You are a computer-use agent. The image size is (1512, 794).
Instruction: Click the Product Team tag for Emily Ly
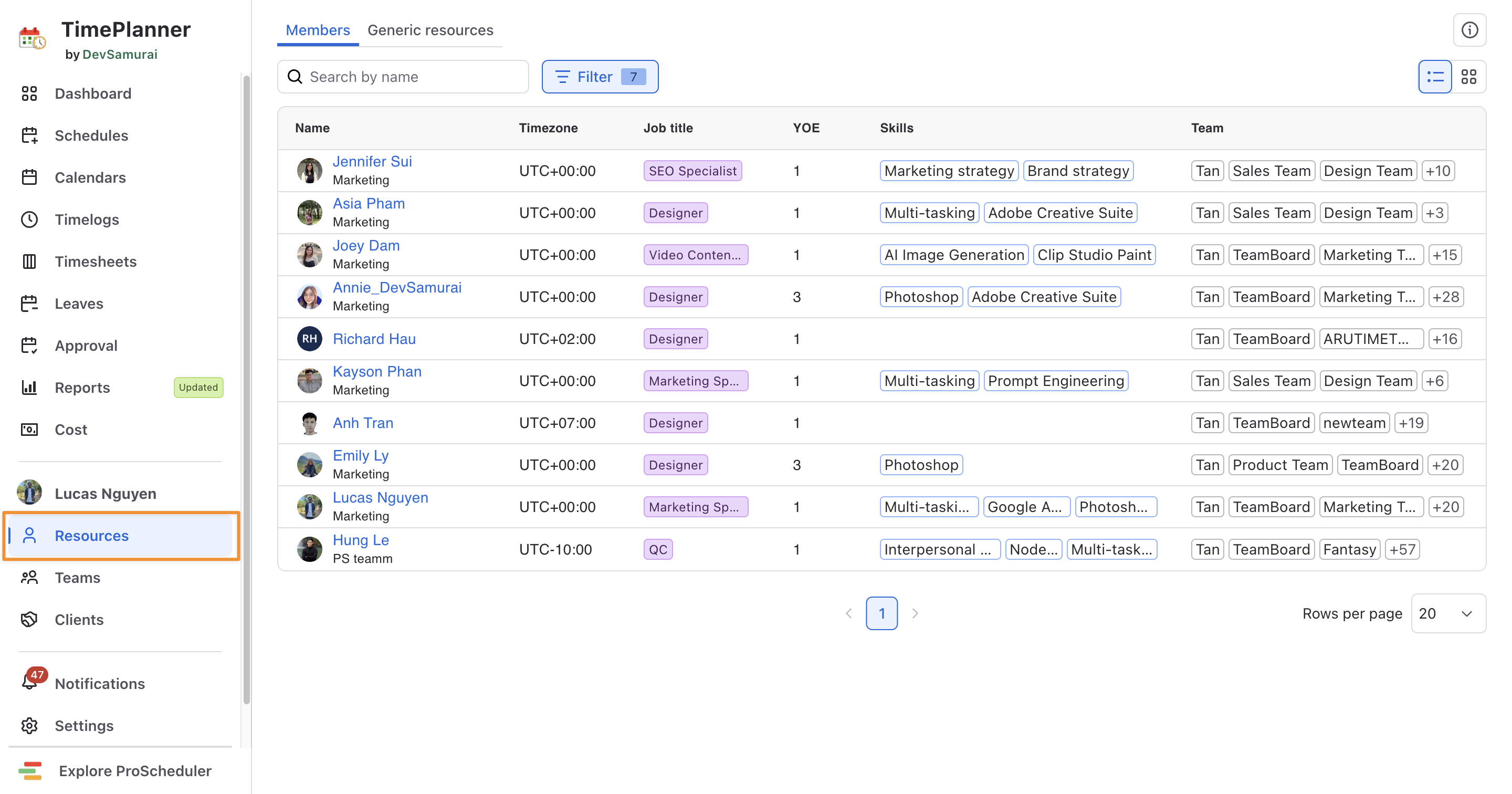pos(1280,465)
